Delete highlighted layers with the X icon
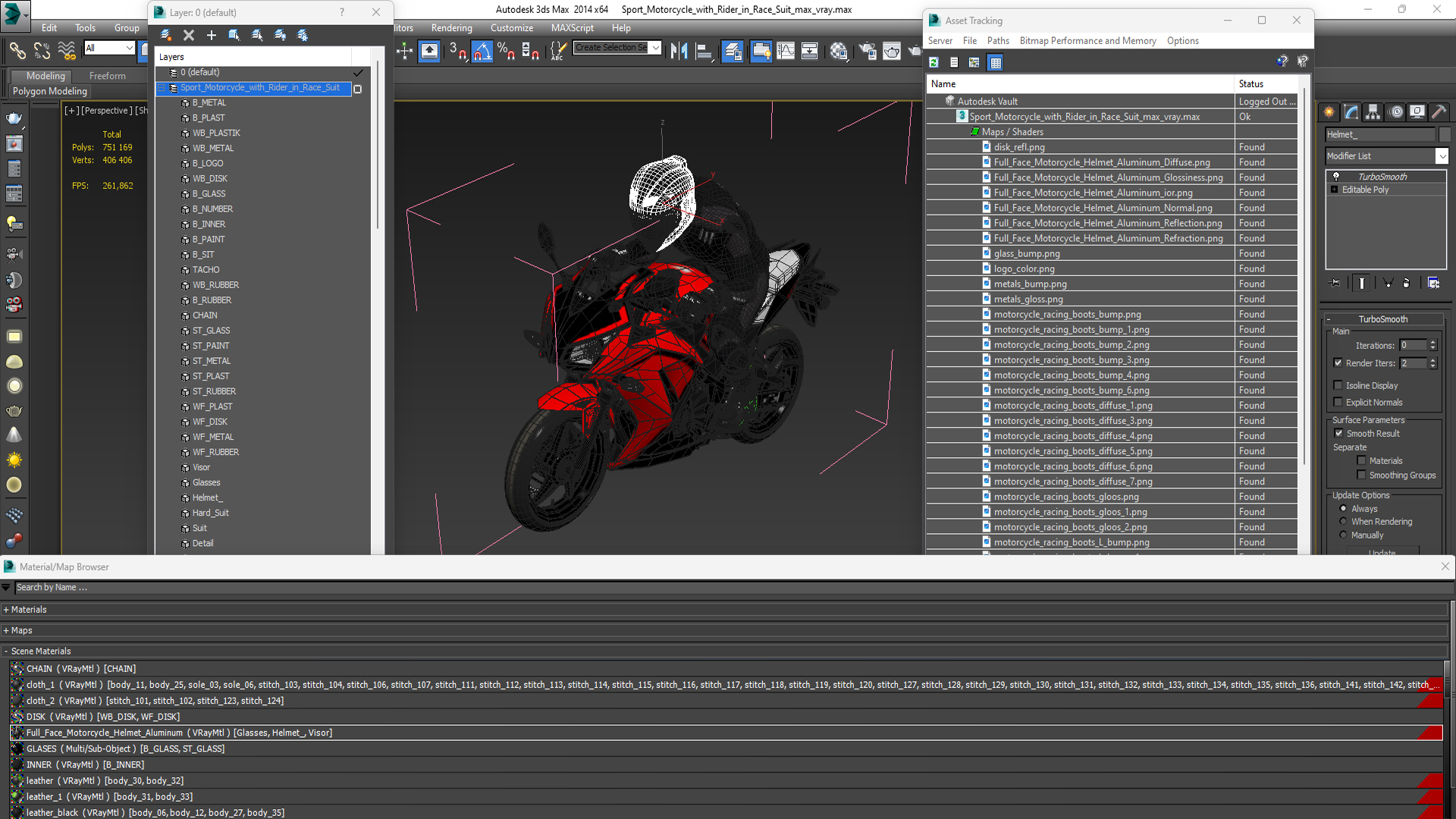This screenshot has height=819, width=1456. (x=189, y=35)
